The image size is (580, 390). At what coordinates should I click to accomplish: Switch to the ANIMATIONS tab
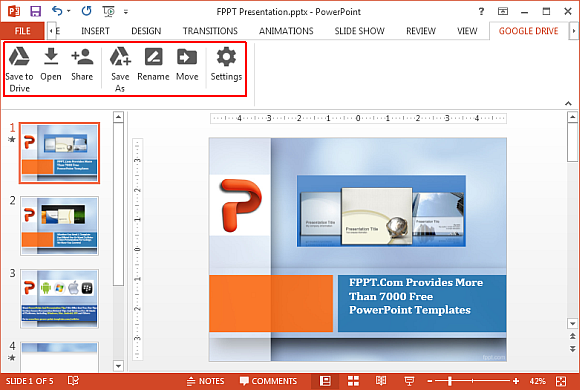coord(286,31)
